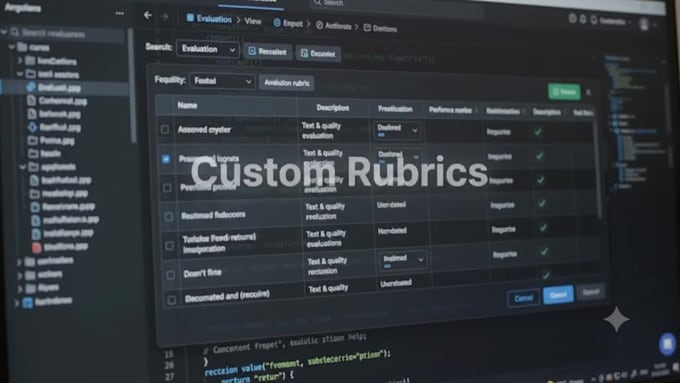
Task: Untick the checked second row checkbox
Action: pos(166,159)
